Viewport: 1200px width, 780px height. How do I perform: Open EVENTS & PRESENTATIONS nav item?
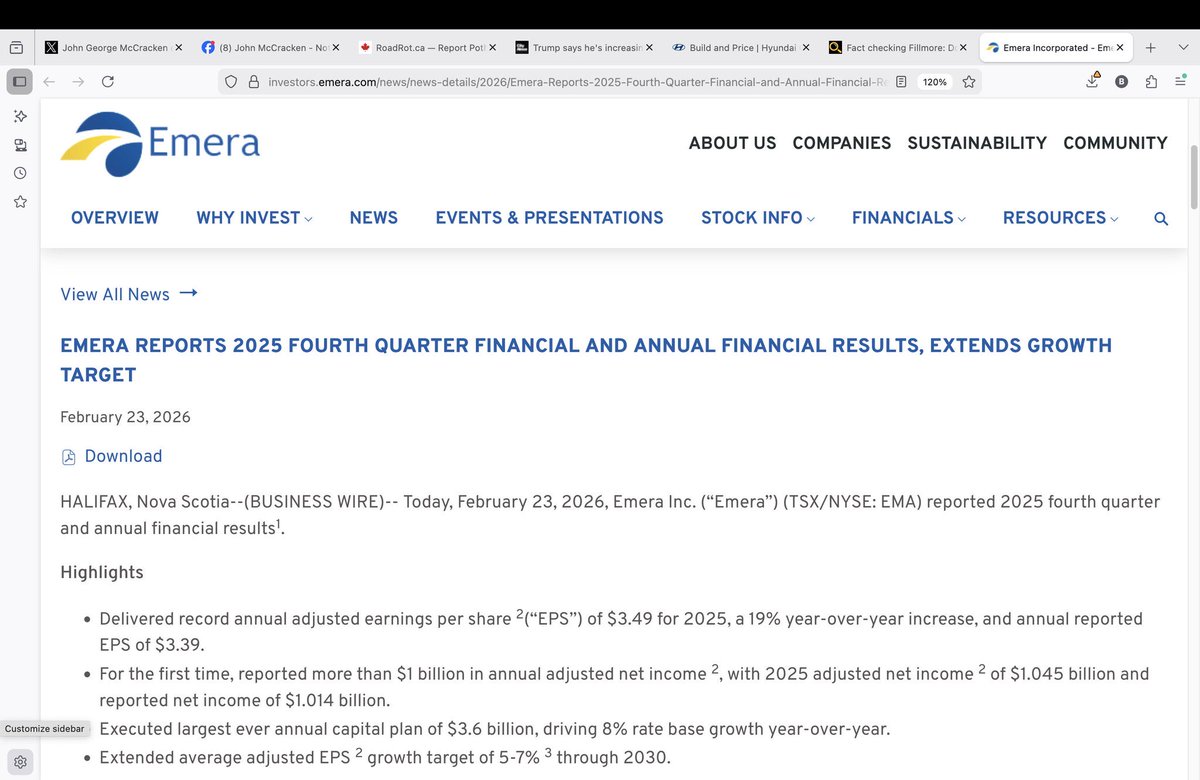[x=549, y=218]
